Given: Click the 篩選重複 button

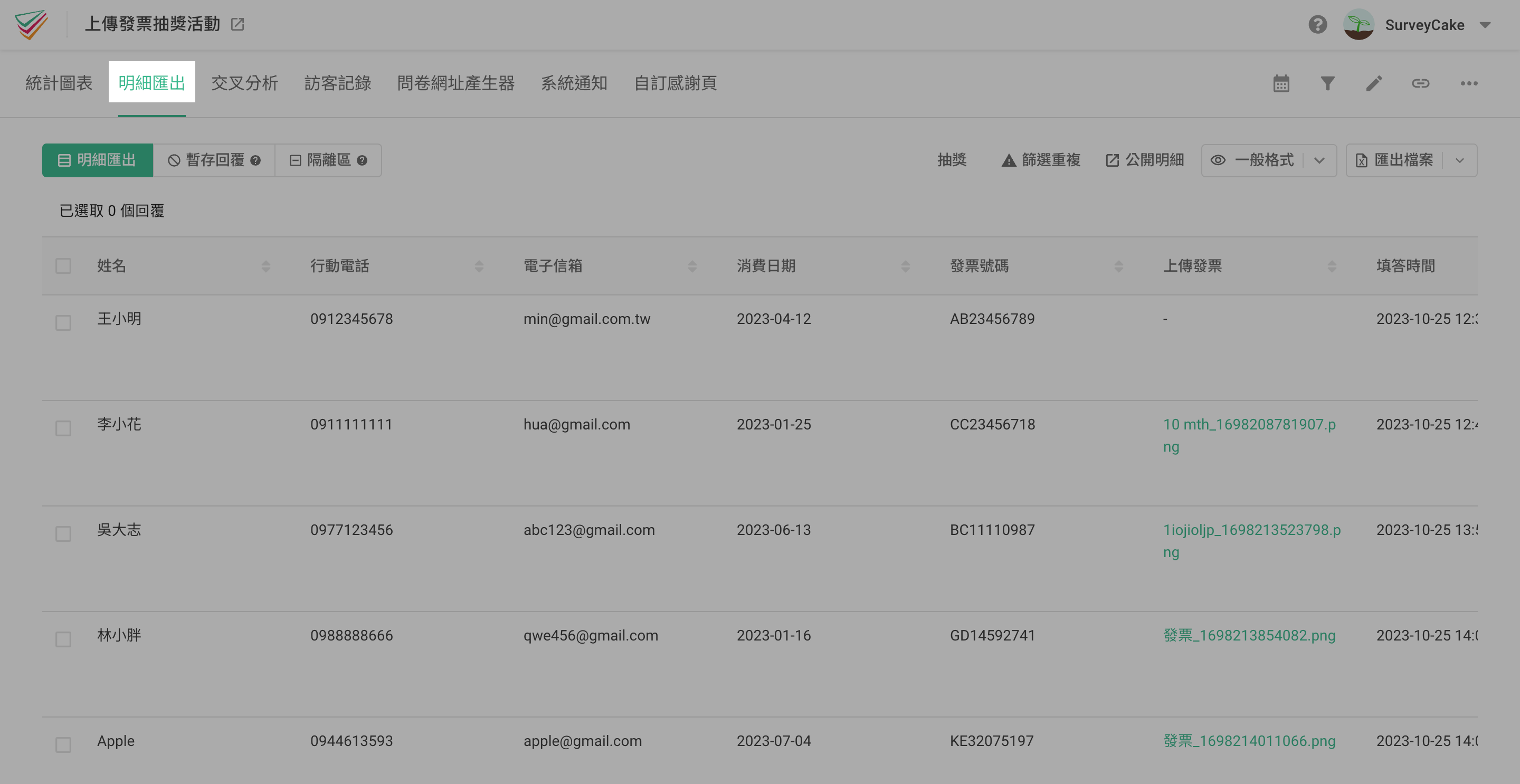Looking at the screenshot, I should 1041,160.
